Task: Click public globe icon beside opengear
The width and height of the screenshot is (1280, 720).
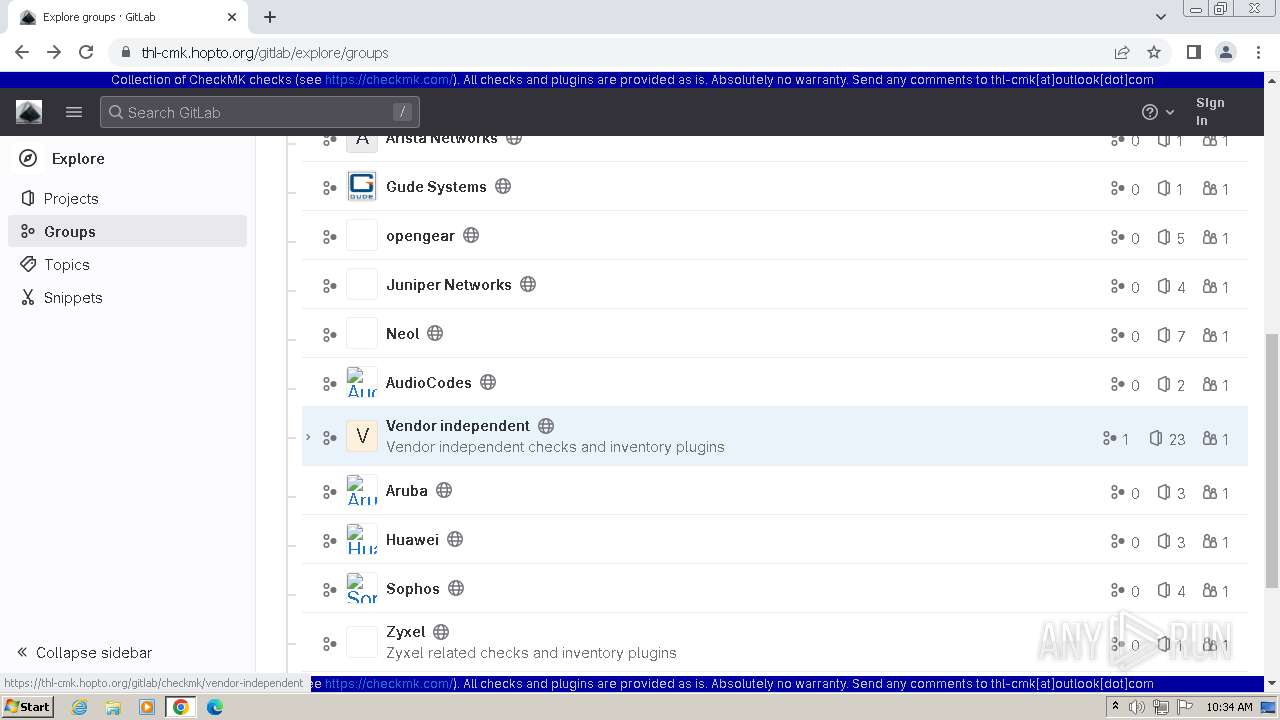Action: 471,235
